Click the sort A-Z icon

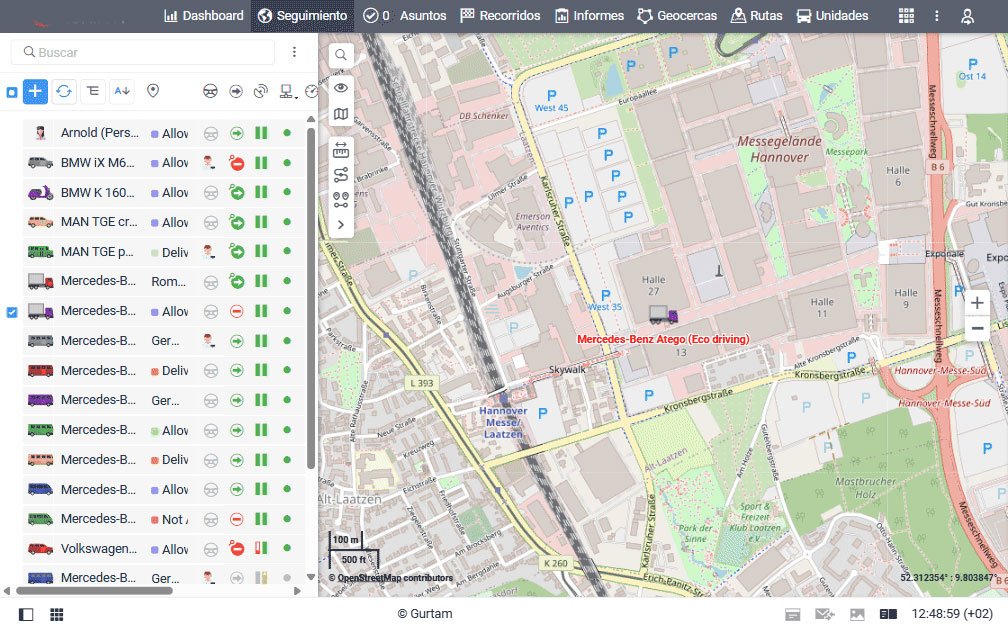point(122,91)
